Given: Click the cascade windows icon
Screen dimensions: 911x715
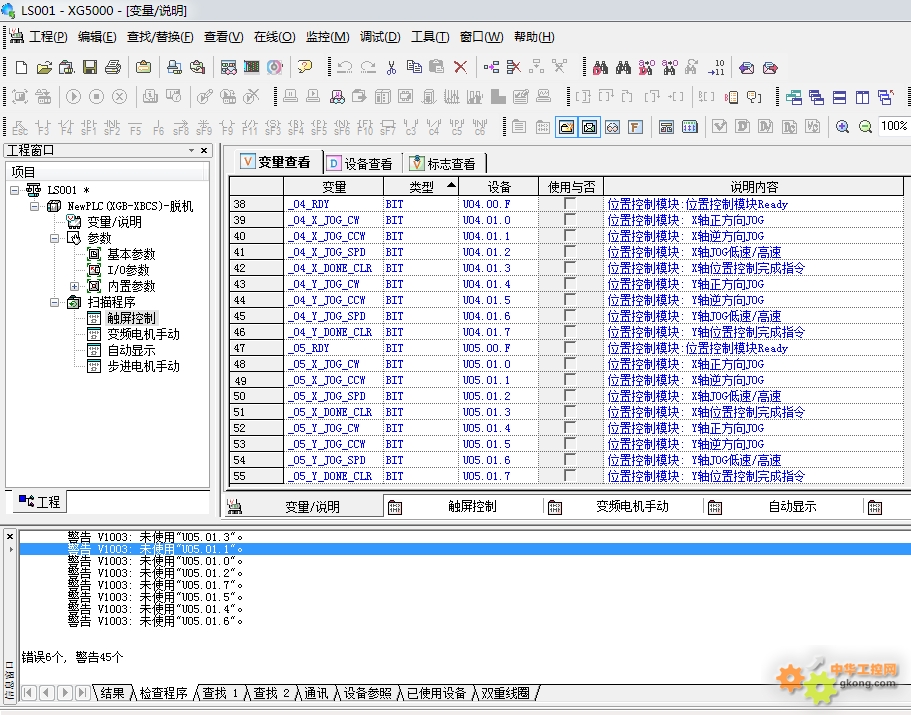Looking at the screenshot, I should click(816, 97).
